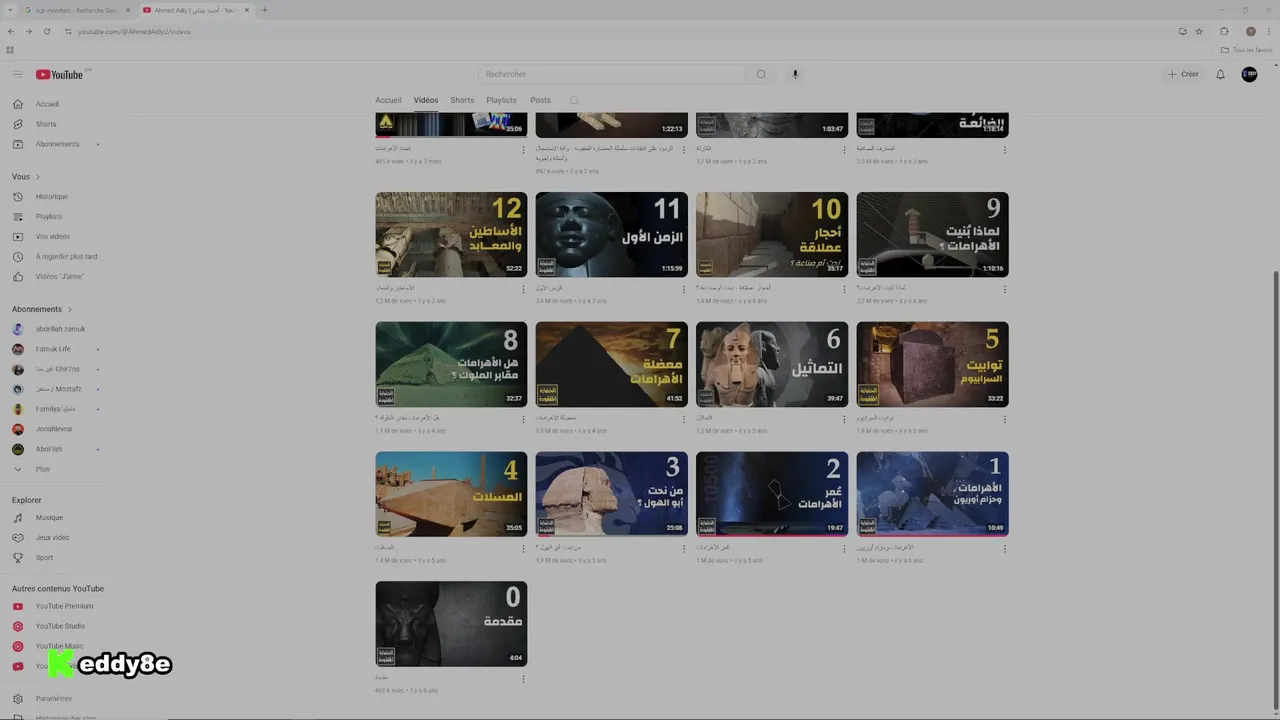Play video 3 thumbnail of the Sphinx
Screen dimensions: 1280x720
pyautogui.click(x=611, y=494)
